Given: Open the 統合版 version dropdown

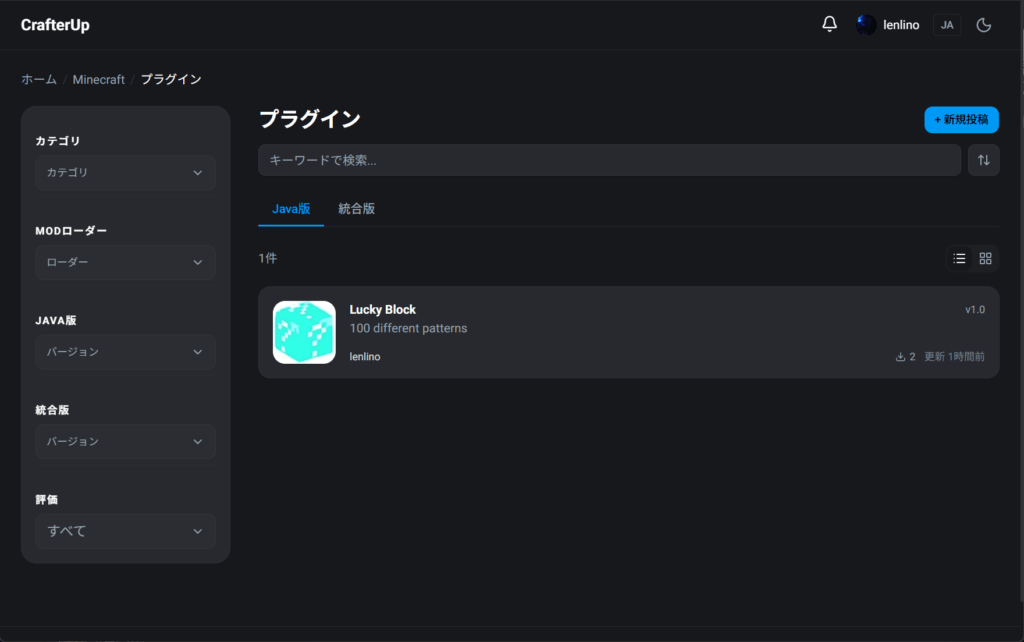Looking at the screenshot, I should [x=125, y=441].
